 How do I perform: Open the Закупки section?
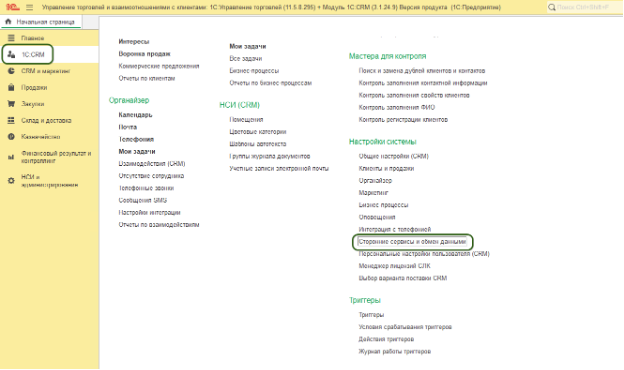33,104
